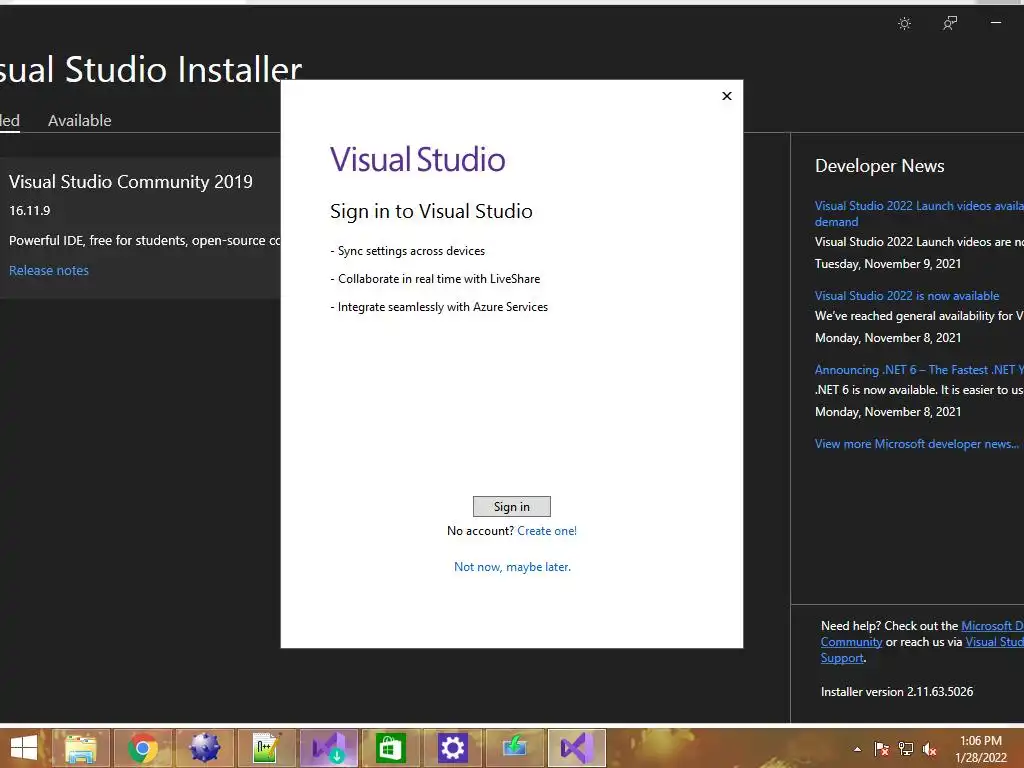Open the blue spiky ball taskbar app
This screenshot has width=1024, height=768.
[x=204, y=748]
